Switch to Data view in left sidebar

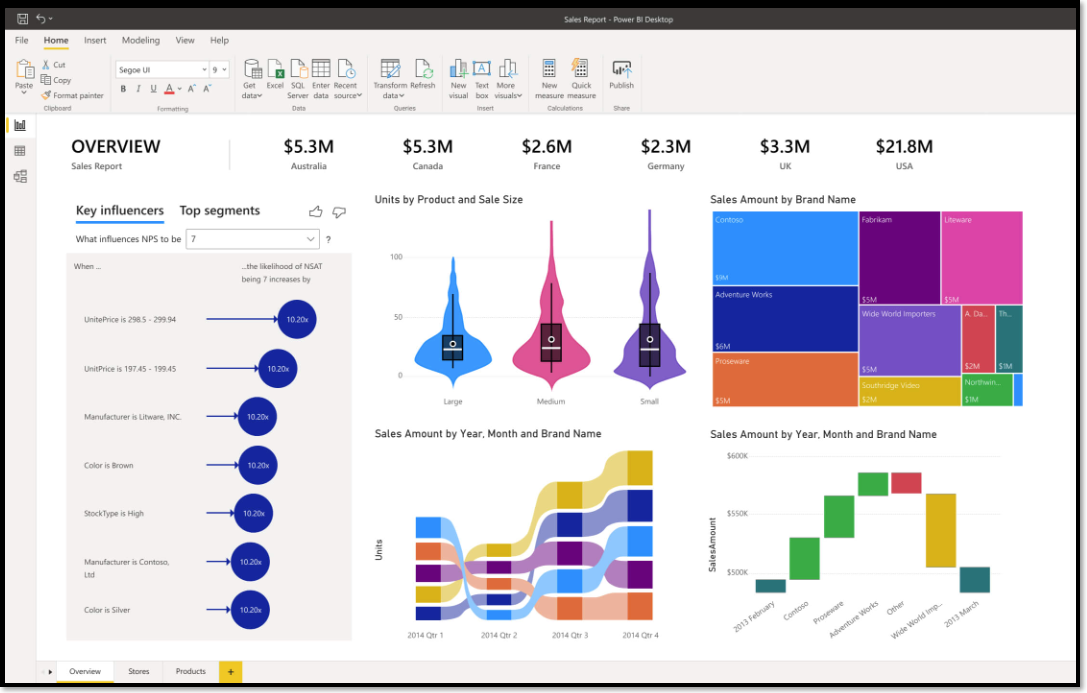point(19,150)
